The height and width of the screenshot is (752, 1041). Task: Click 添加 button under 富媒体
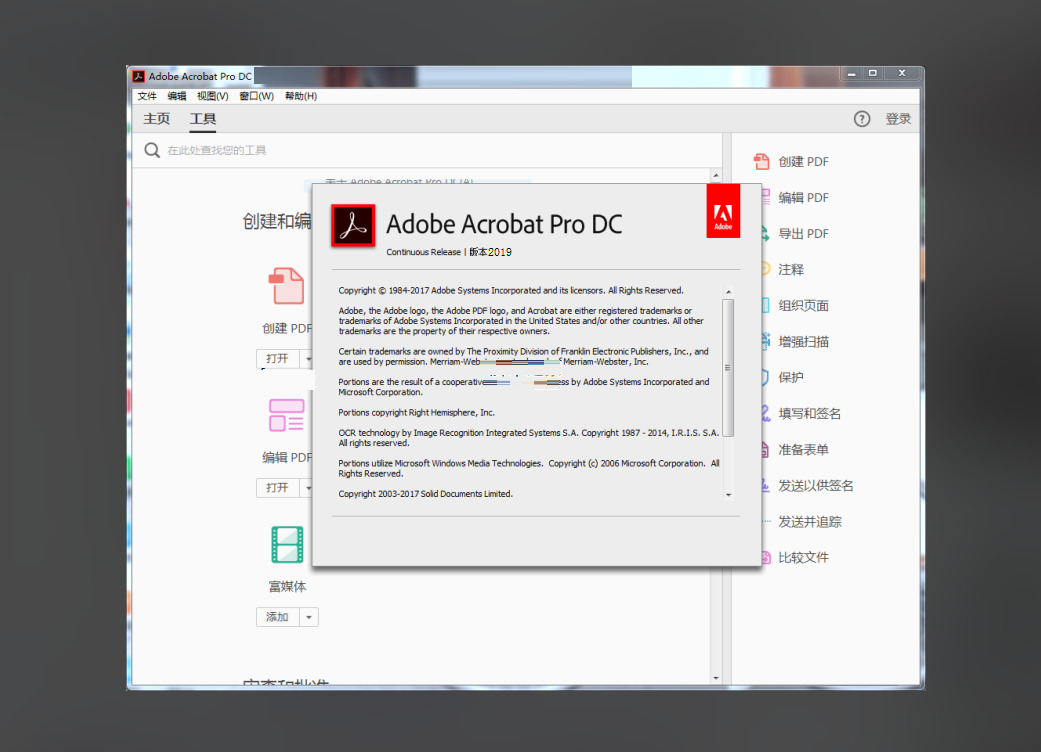pos(277,617)
